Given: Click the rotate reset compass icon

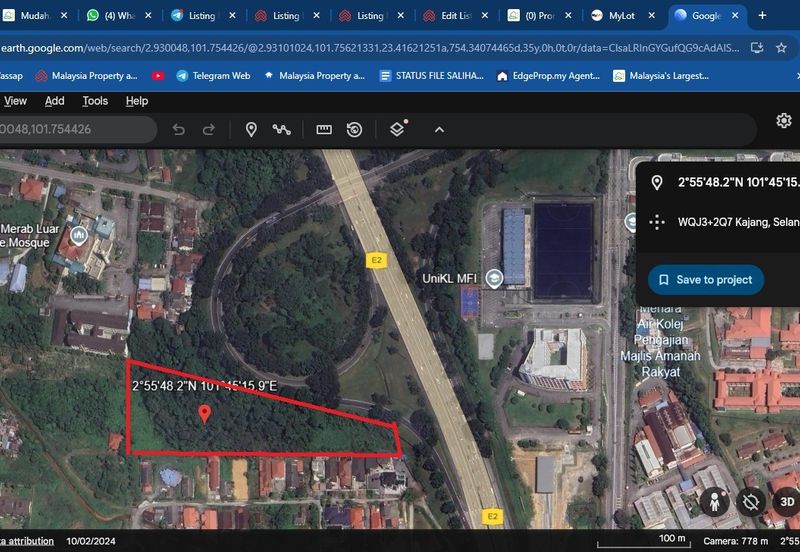Looking at the screenshot, I should (751, 501).
